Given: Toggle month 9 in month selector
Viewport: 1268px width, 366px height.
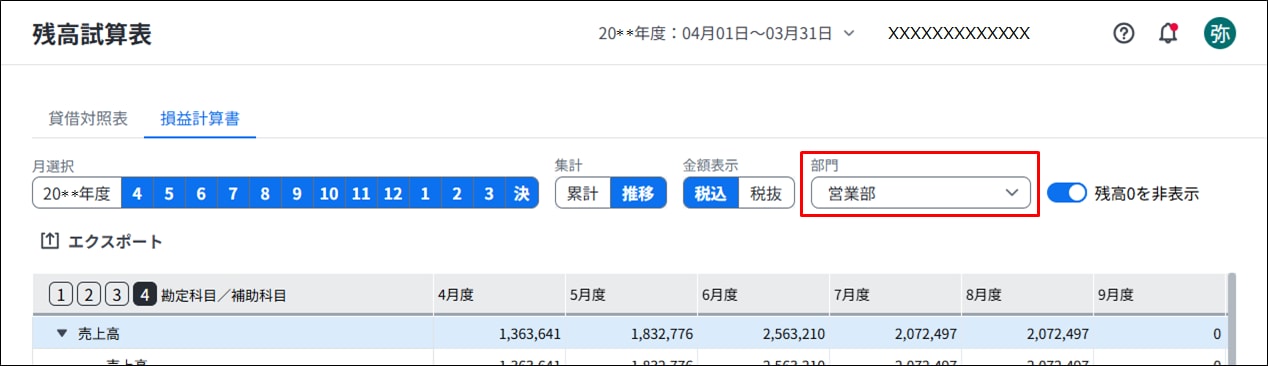Looking at the screenshot, I should pyautogui.click(x=297, y=193).
